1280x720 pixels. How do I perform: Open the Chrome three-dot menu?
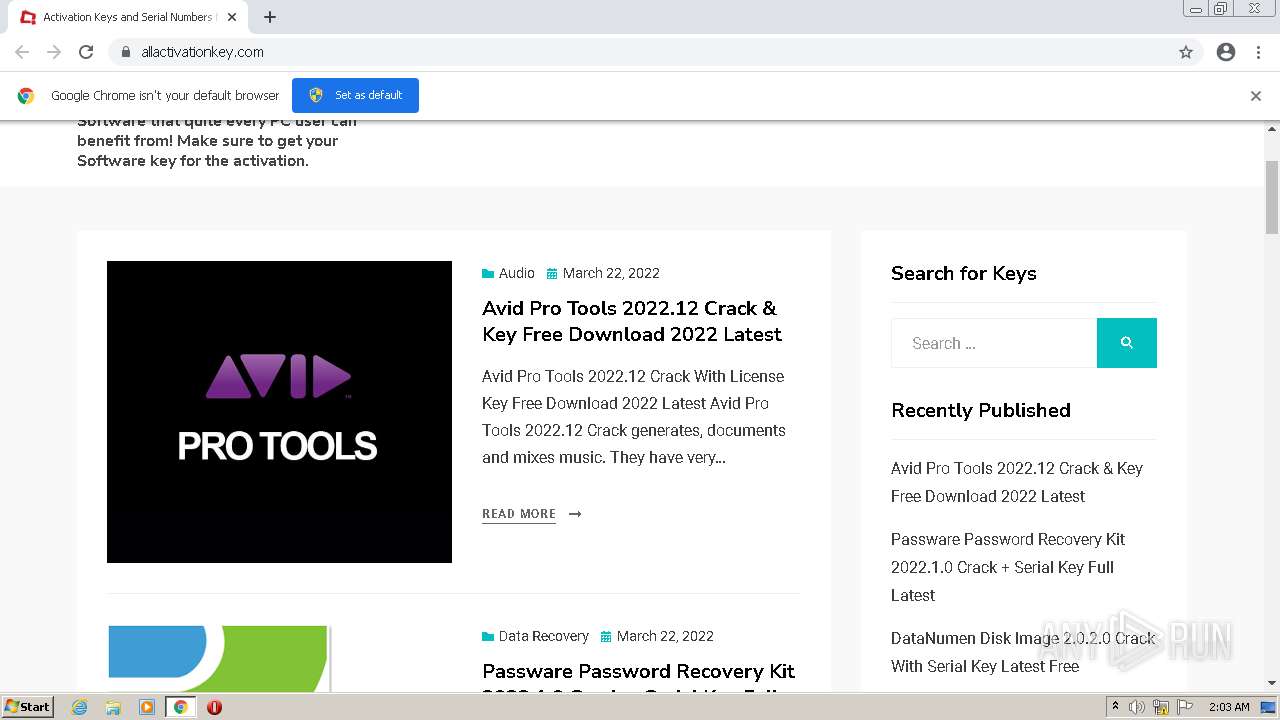pyautogui.click(x=1258, y=52)
